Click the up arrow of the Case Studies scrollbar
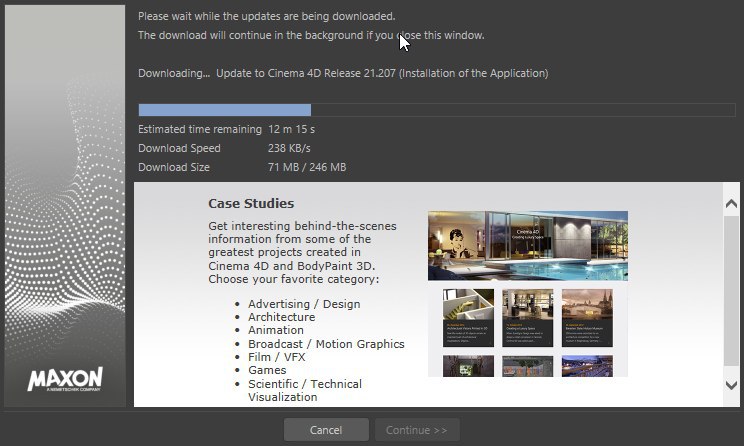The image size is (744, 446). click(x=731, y=204)
